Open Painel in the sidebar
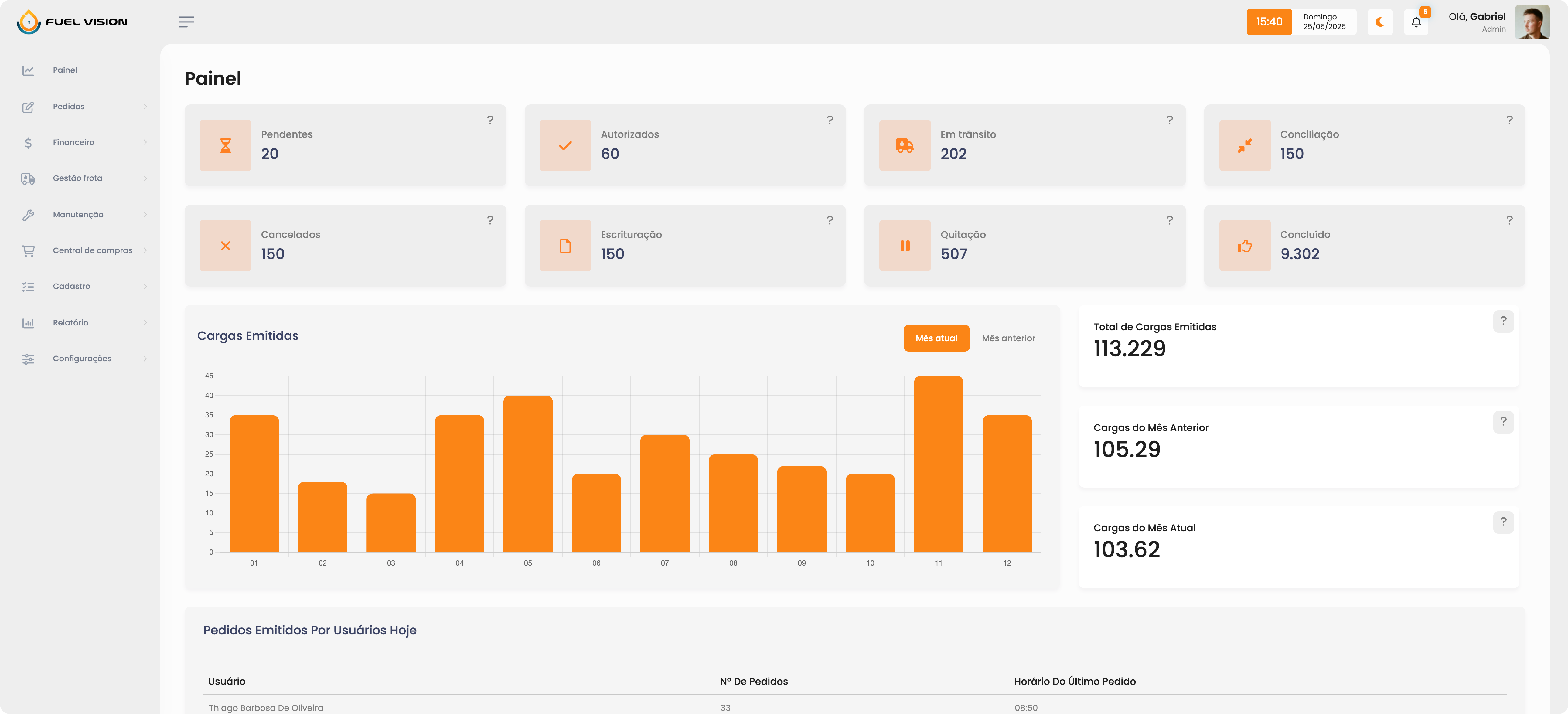Viewport: 1568px width, 714px height. point(64,70)
